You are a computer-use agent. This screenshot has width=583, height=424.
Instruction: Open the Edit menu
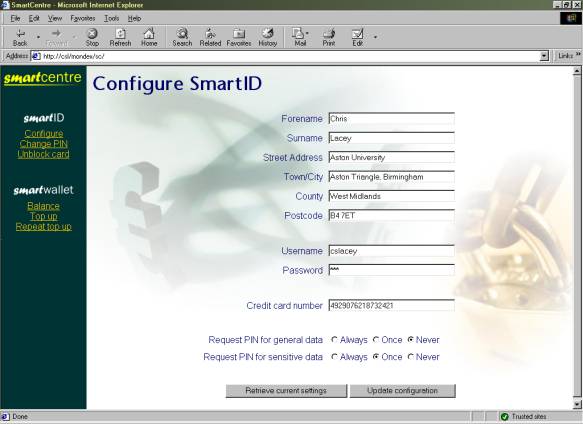coord(34,18)
